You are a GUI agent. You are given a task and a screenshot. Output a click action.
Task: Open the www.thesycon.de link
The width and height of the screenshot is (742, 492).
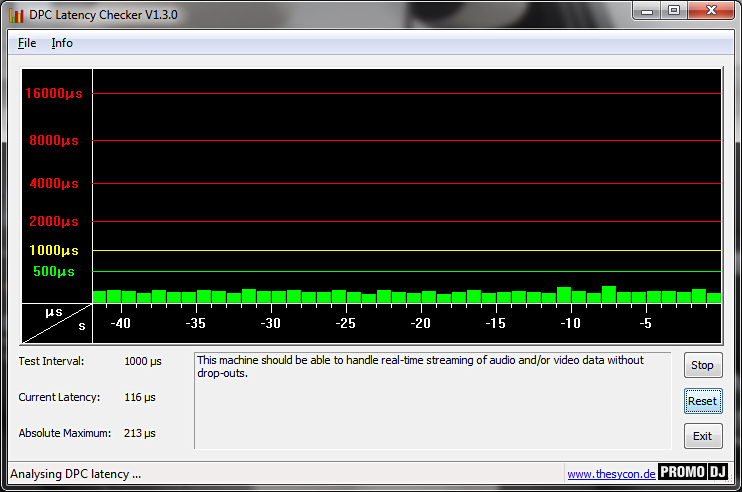[x=611, y=474]
